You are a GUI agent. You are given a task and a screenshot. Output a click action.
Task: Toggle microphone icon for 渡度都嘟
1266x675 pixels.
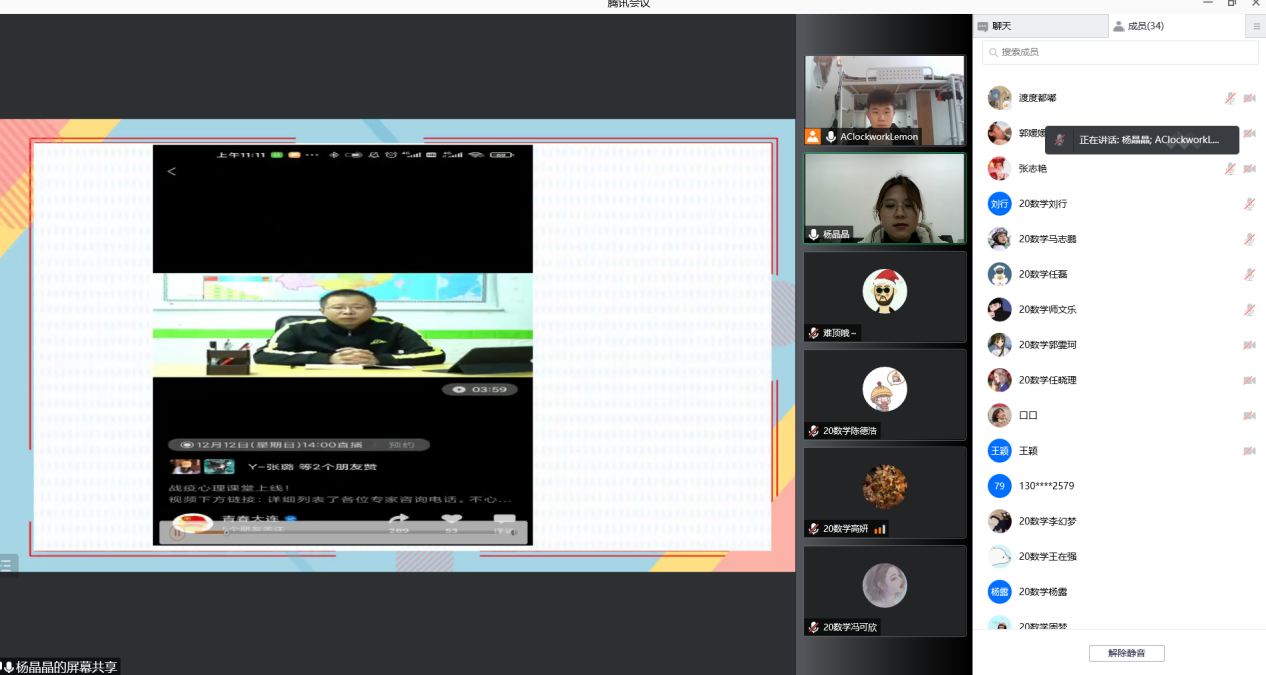1231,98
